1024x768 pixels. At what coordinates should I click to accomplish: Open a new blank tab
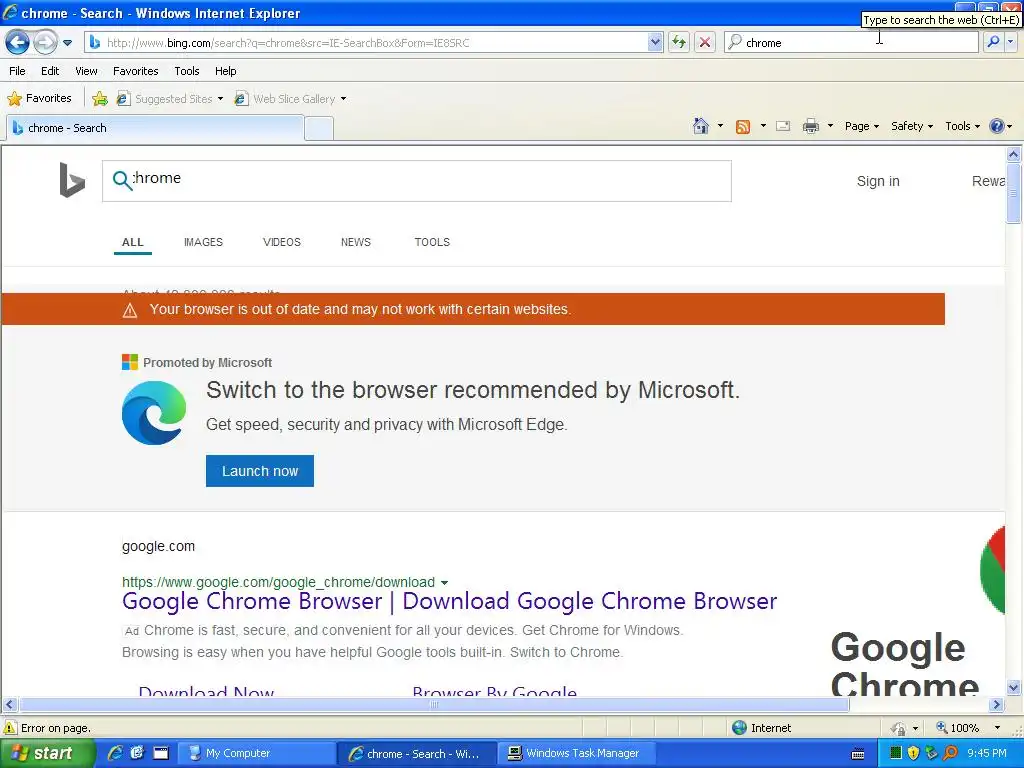tap(319, 129)
